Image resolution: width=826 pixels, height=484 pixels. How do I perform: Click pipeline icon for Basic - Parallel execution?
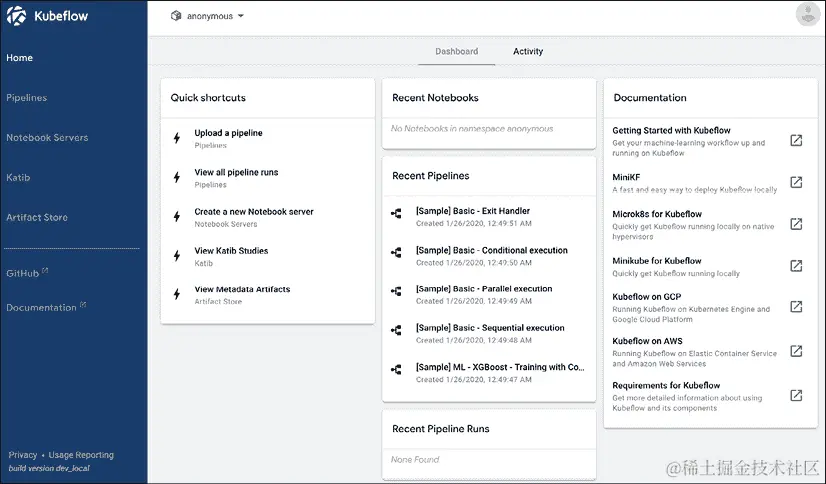point(396,291)
